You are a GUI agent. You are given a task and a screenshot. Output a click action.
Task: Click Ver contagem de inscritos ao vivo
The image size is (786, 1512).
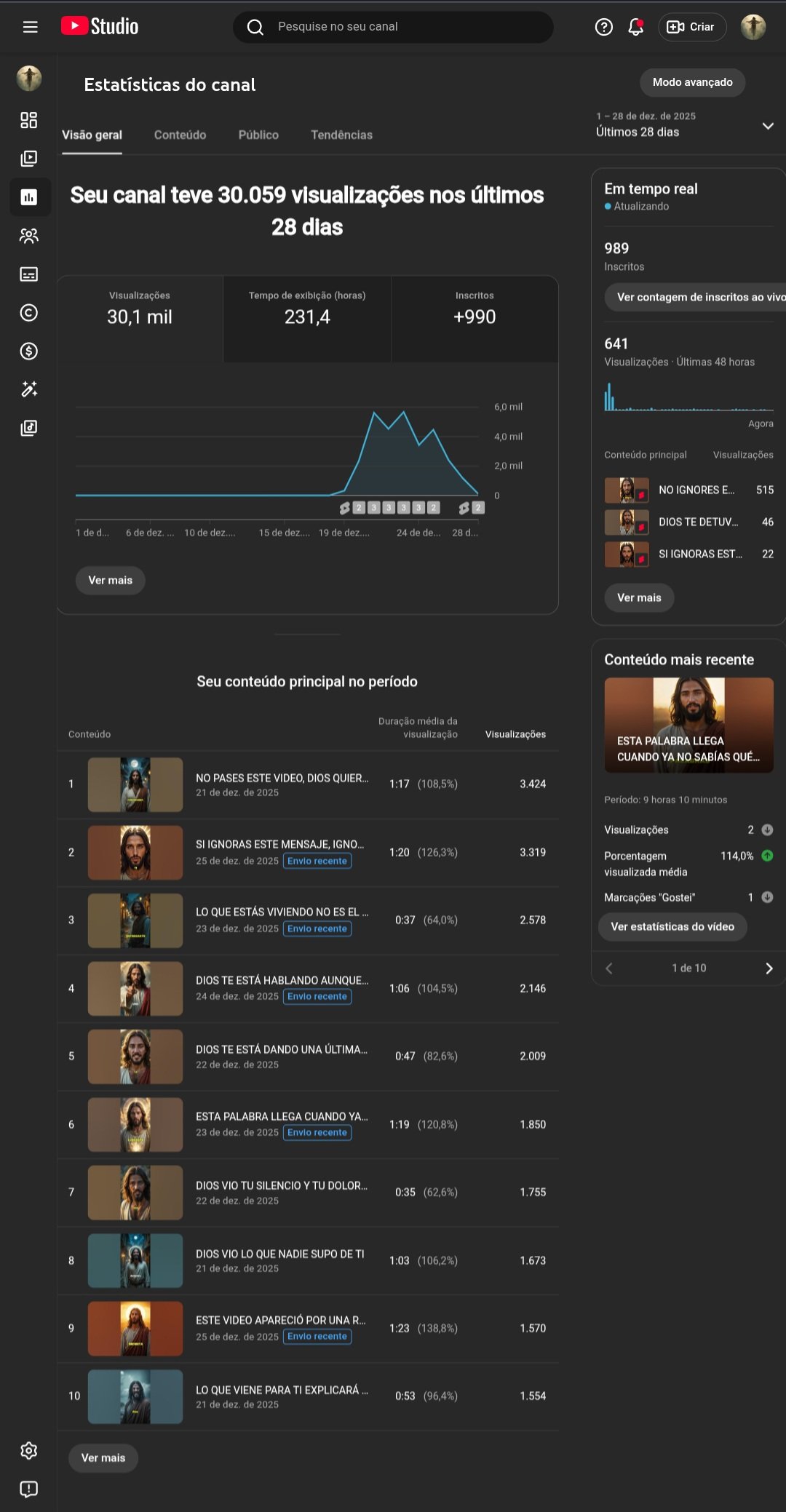point(695,297)
